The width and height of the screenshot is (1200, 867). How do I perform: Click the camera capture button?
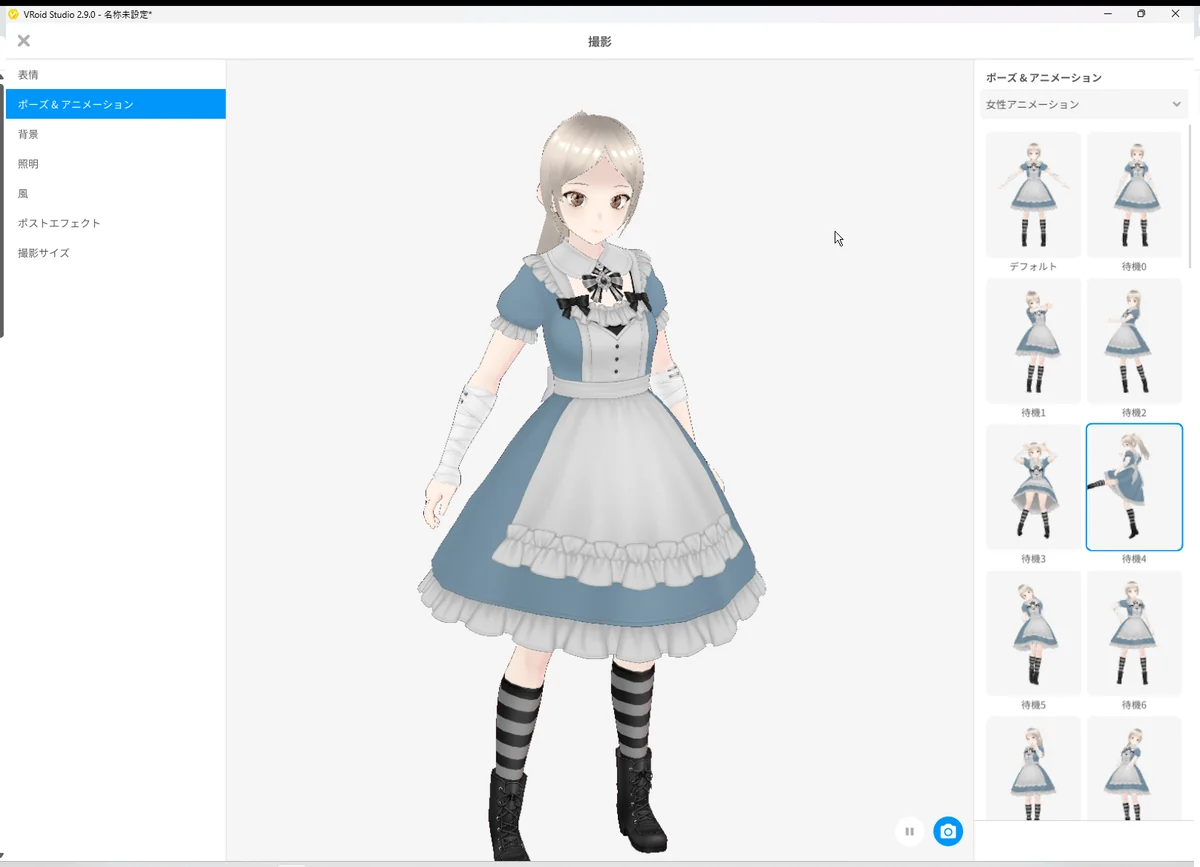pyautogui.click(x=948, y=831)
